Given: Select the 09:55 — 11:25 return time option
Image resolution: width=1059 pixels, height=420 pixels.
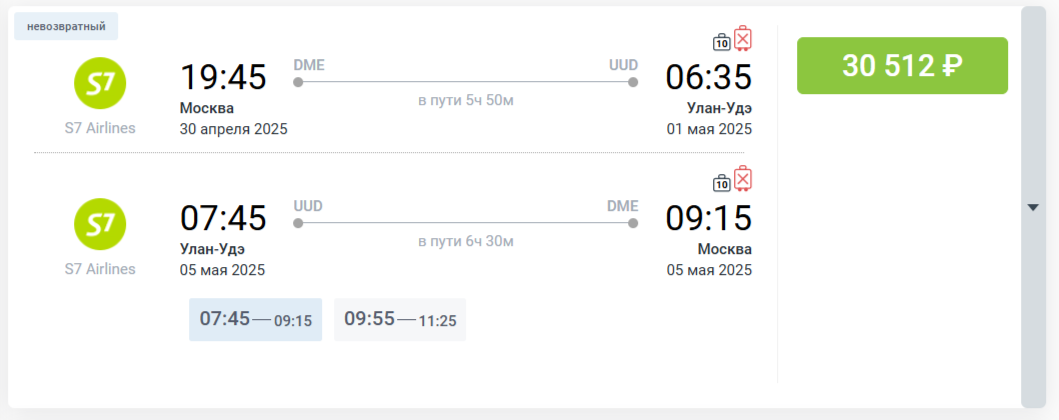Looking at the screenshot, I should [400, 320].
